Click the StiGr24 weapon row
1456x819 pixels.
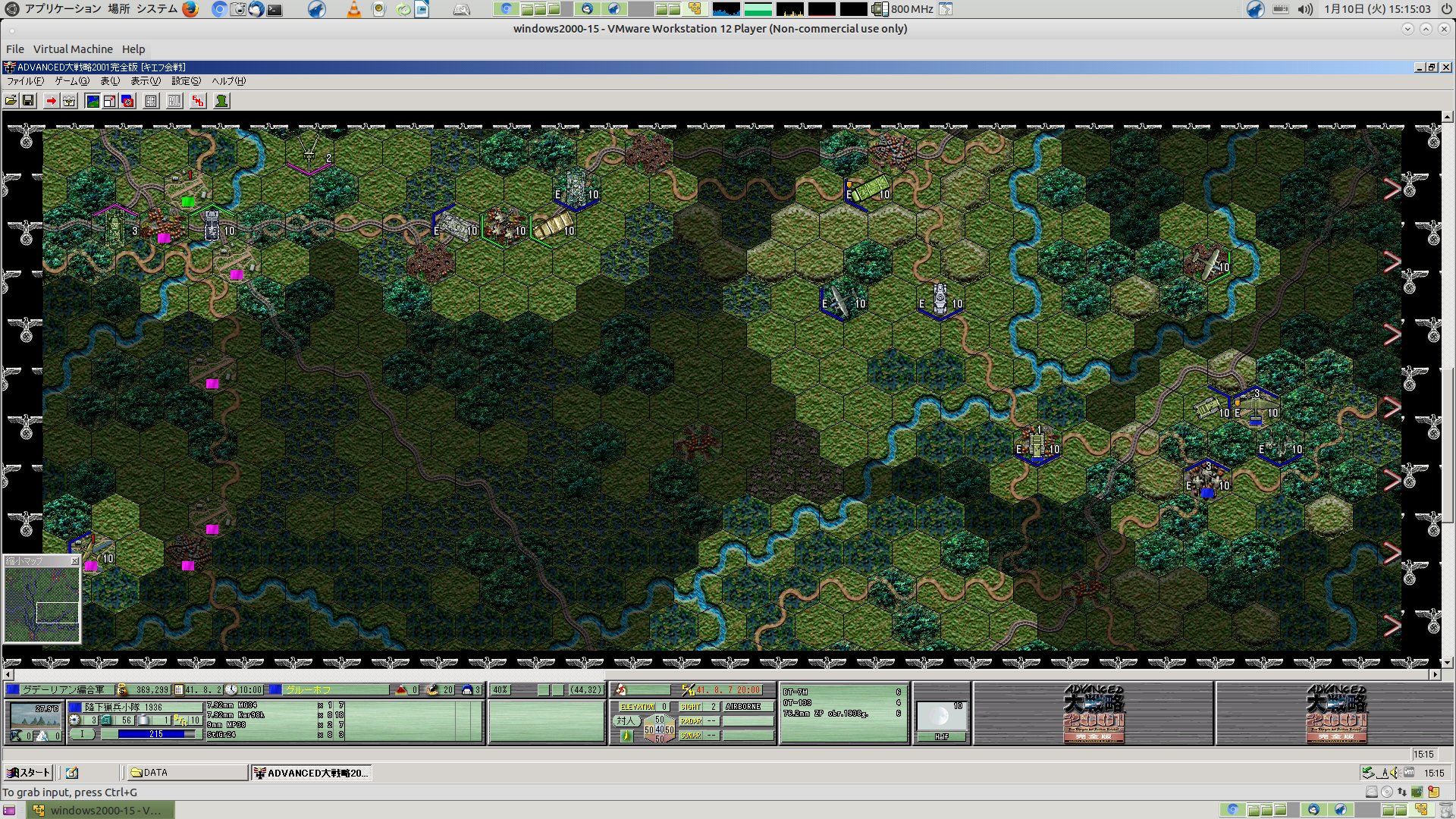[x=276, y=735]
